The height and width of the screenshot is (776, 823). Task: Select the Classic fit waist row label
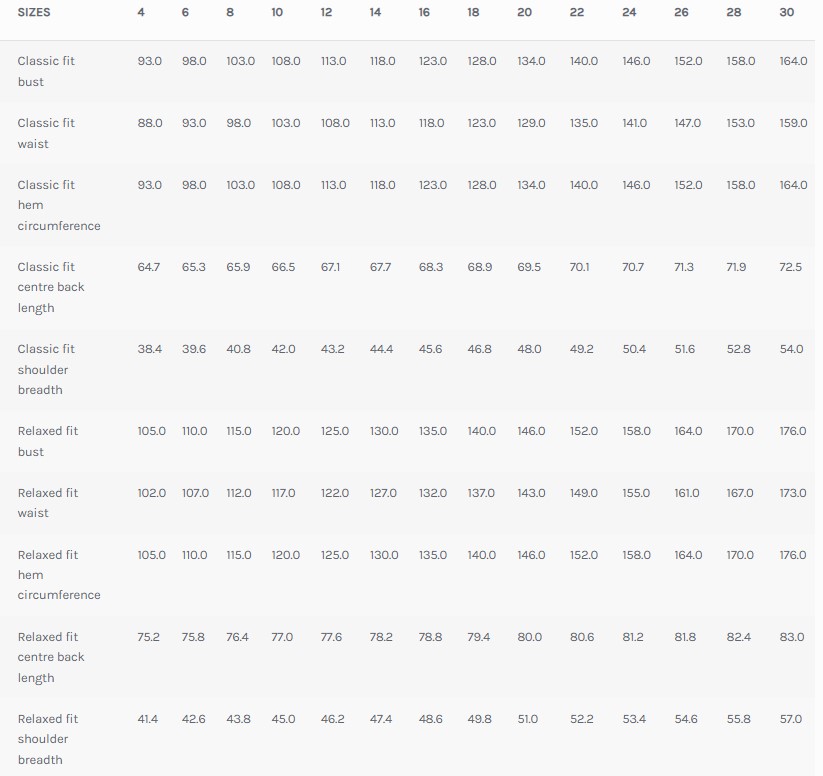click(46, 133)
